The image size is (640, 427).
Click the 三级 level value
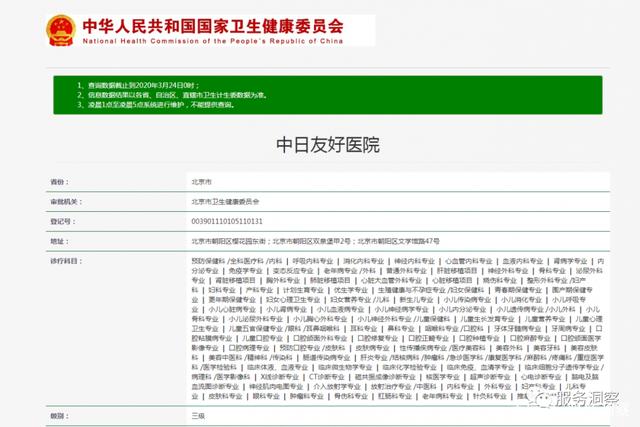[x=197, y=415]
